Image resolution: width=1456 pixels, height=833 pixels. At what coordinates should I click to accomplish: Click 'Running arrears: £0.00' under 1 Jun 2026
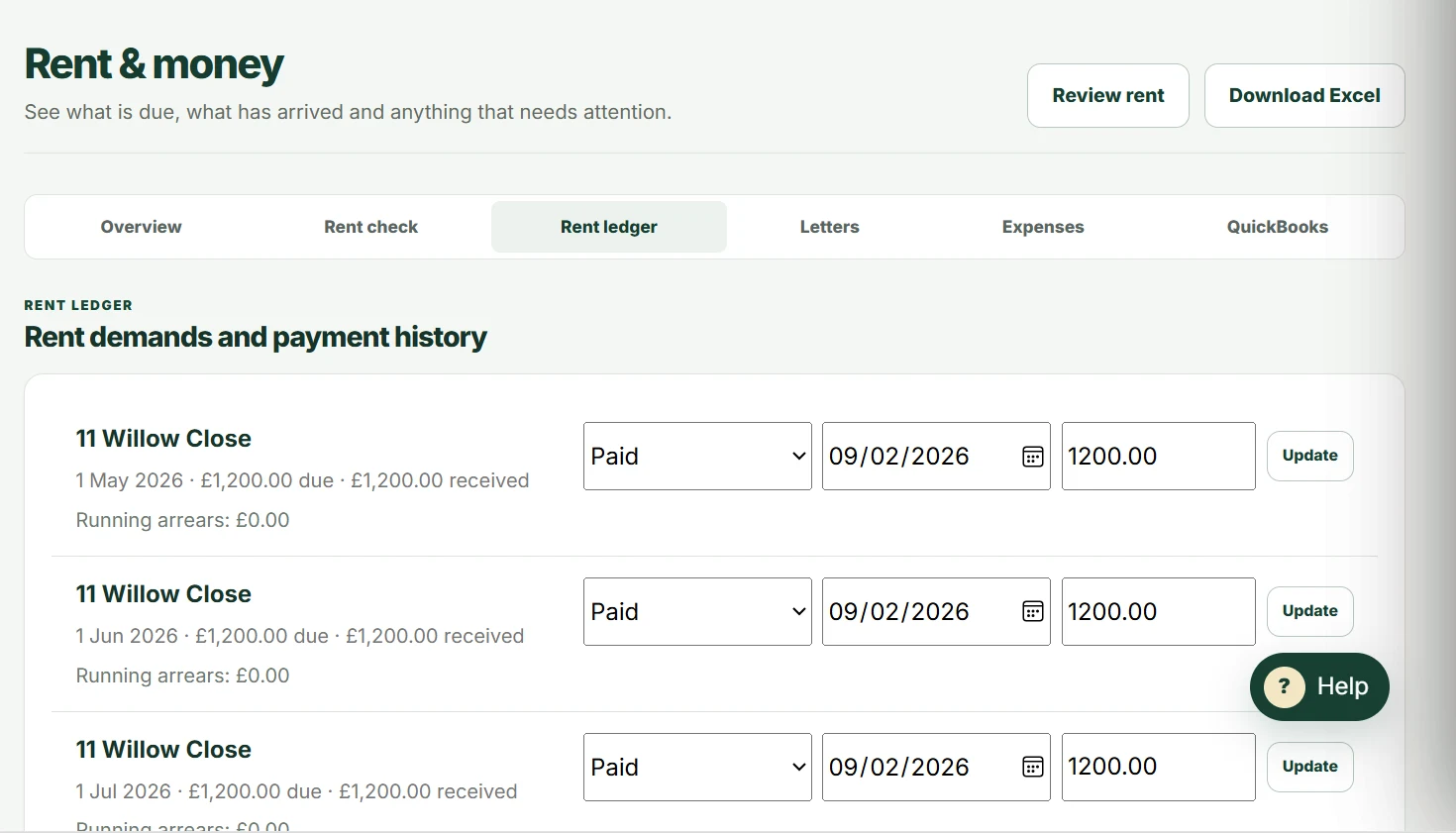(182, 676)
